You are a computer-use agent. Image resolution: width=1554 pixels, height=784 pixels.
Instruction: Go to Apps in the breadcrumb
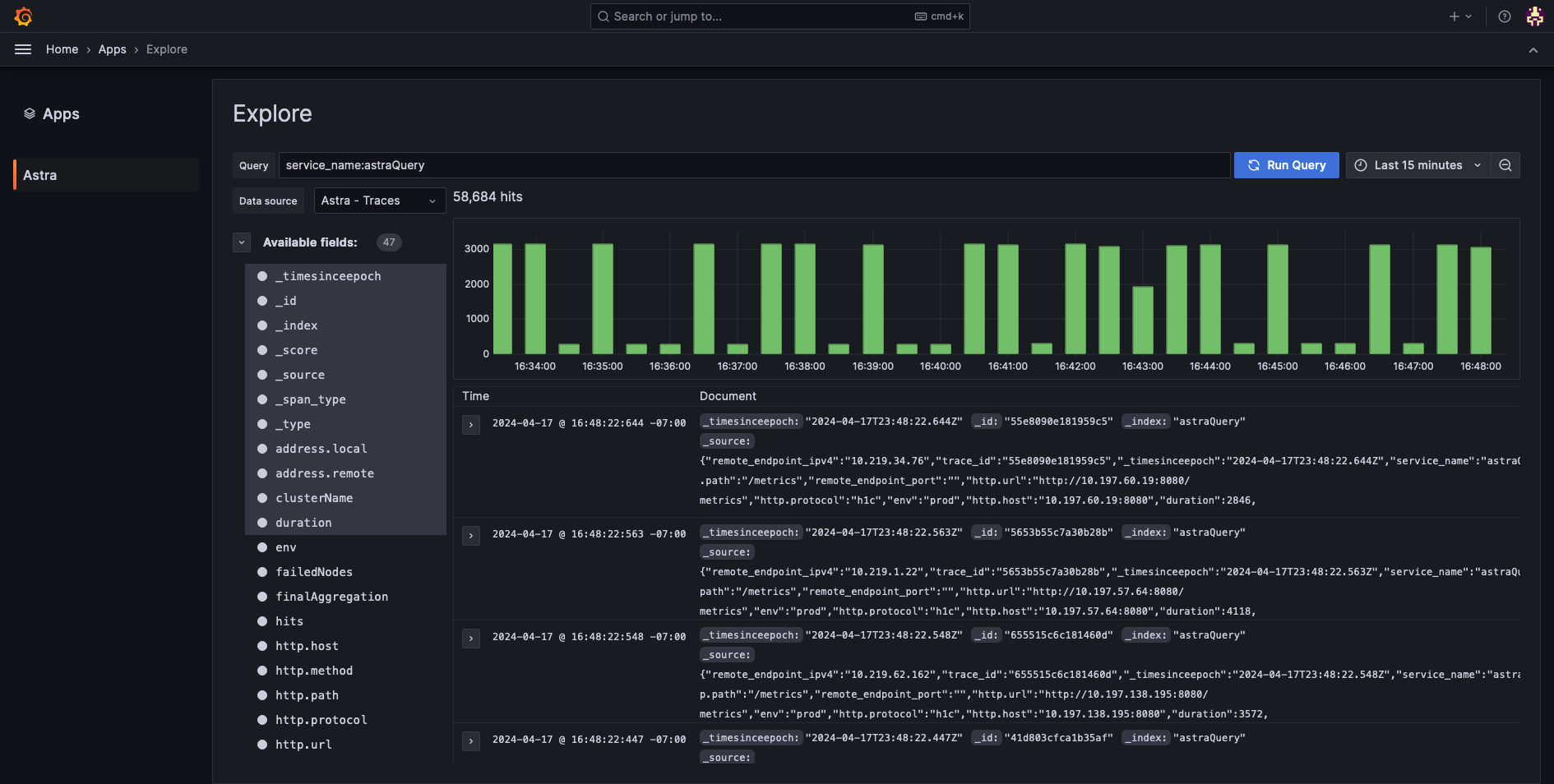pos(113,49)
